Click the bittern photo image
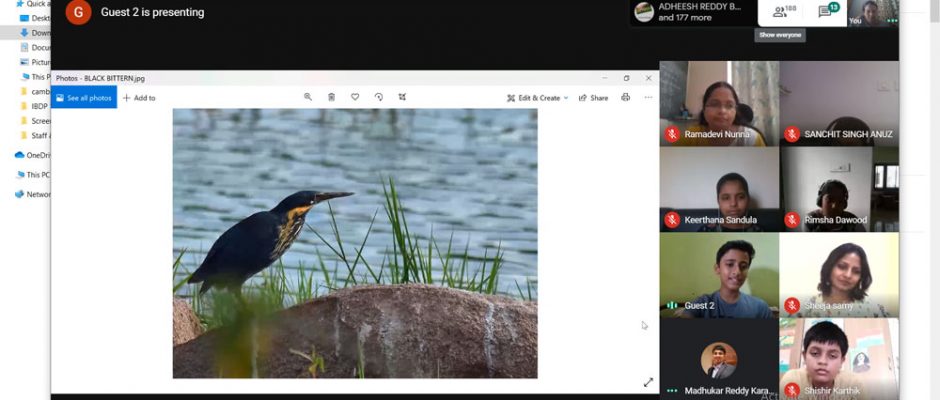Viewport: 940px width, 400px height. coord(355,243)
